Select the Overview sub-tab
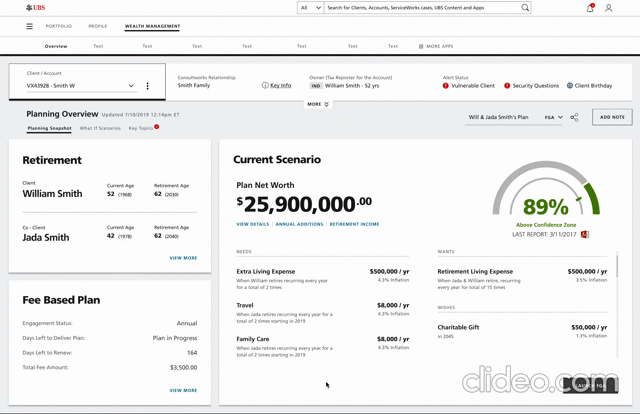 [56, 46]
